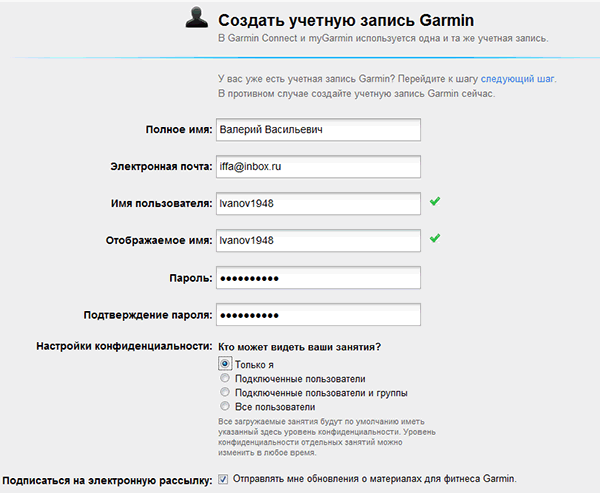
Task: Select 'Подключенные пользователи' privacy option
Action: tap(225, 378)
